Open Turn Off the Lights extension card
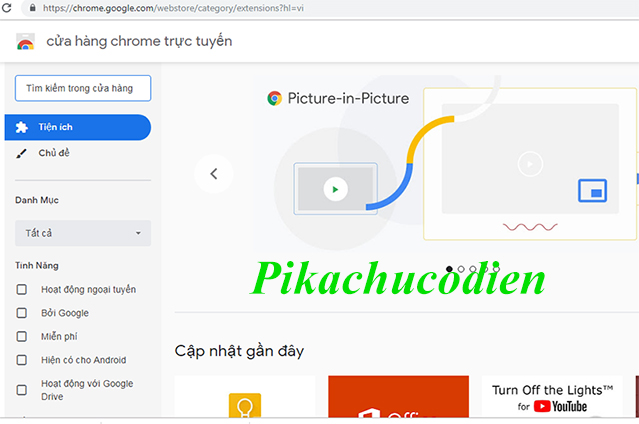Screen dimensions: 639x424 [552, 397]
